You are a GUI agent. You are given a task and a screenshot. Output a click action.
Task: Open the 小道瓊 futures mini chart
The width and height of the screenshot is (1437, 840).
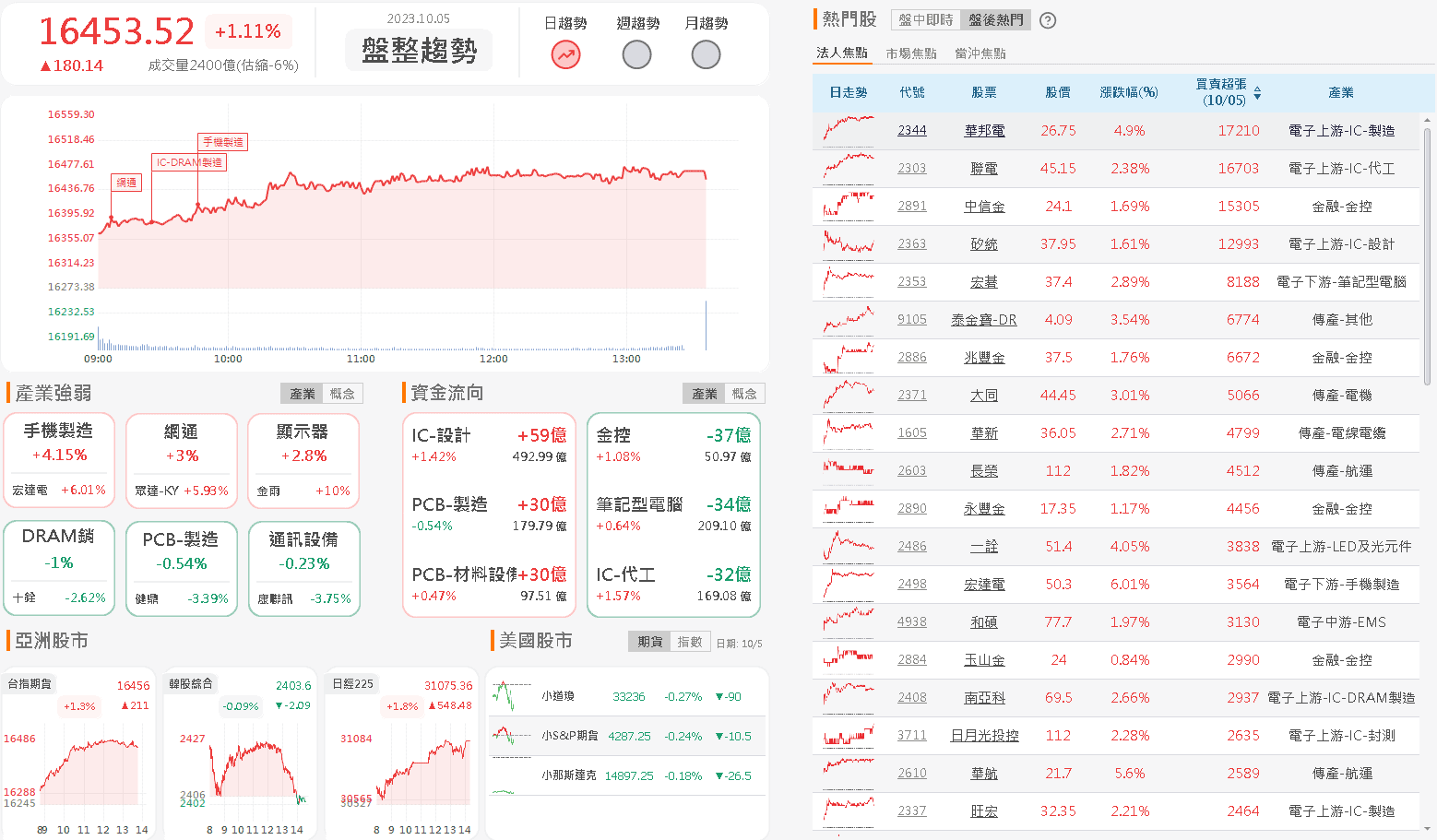click(x=512, y=696)
